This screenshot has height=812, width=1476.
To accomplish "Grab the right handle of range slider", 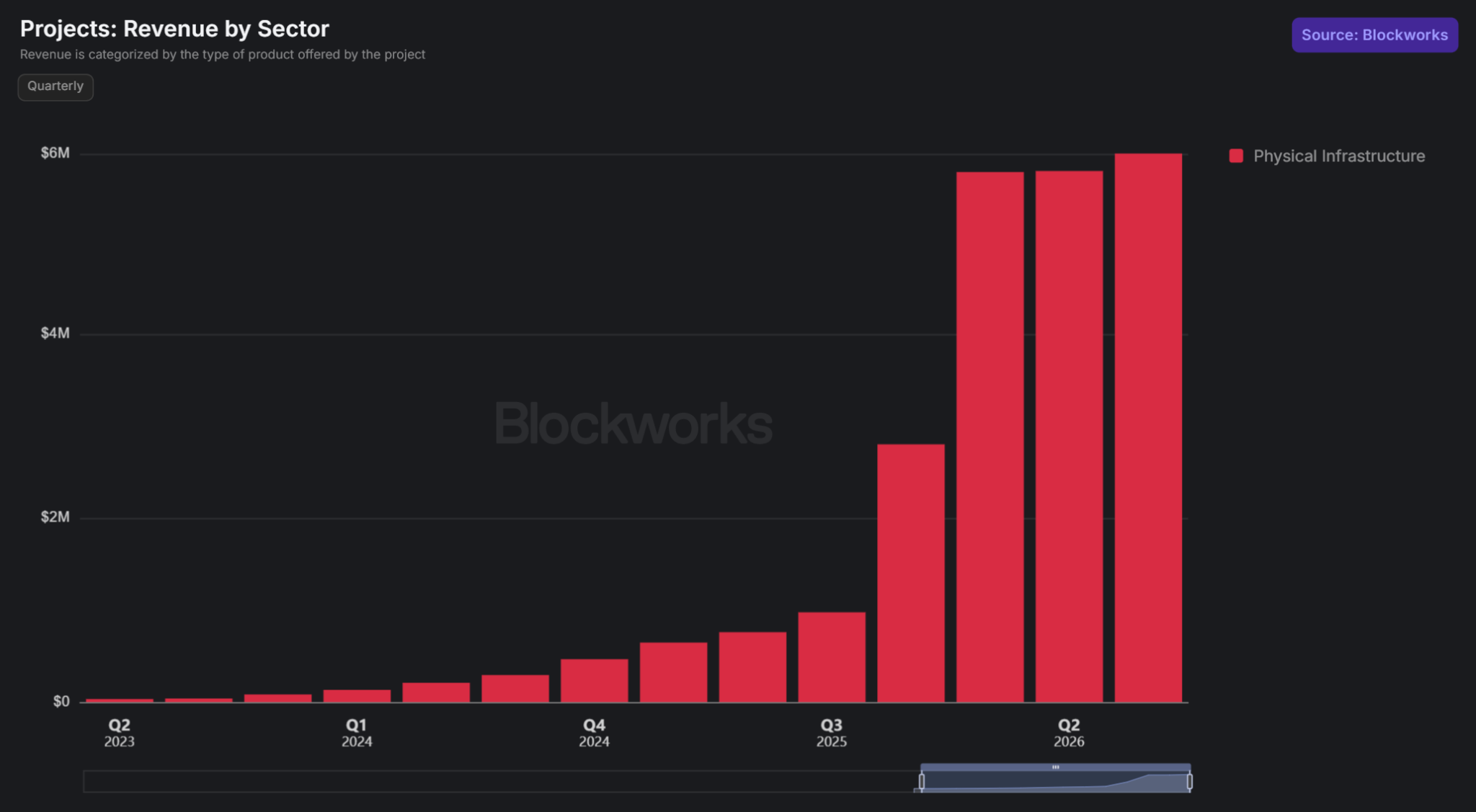I will click(x=1189, y=781).
